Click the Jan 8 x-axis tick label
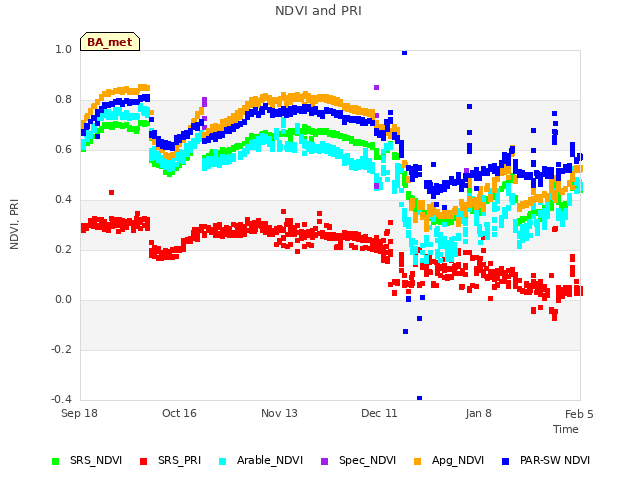The image size is (640, 480). pyautogui.click(x=478, y=413)
